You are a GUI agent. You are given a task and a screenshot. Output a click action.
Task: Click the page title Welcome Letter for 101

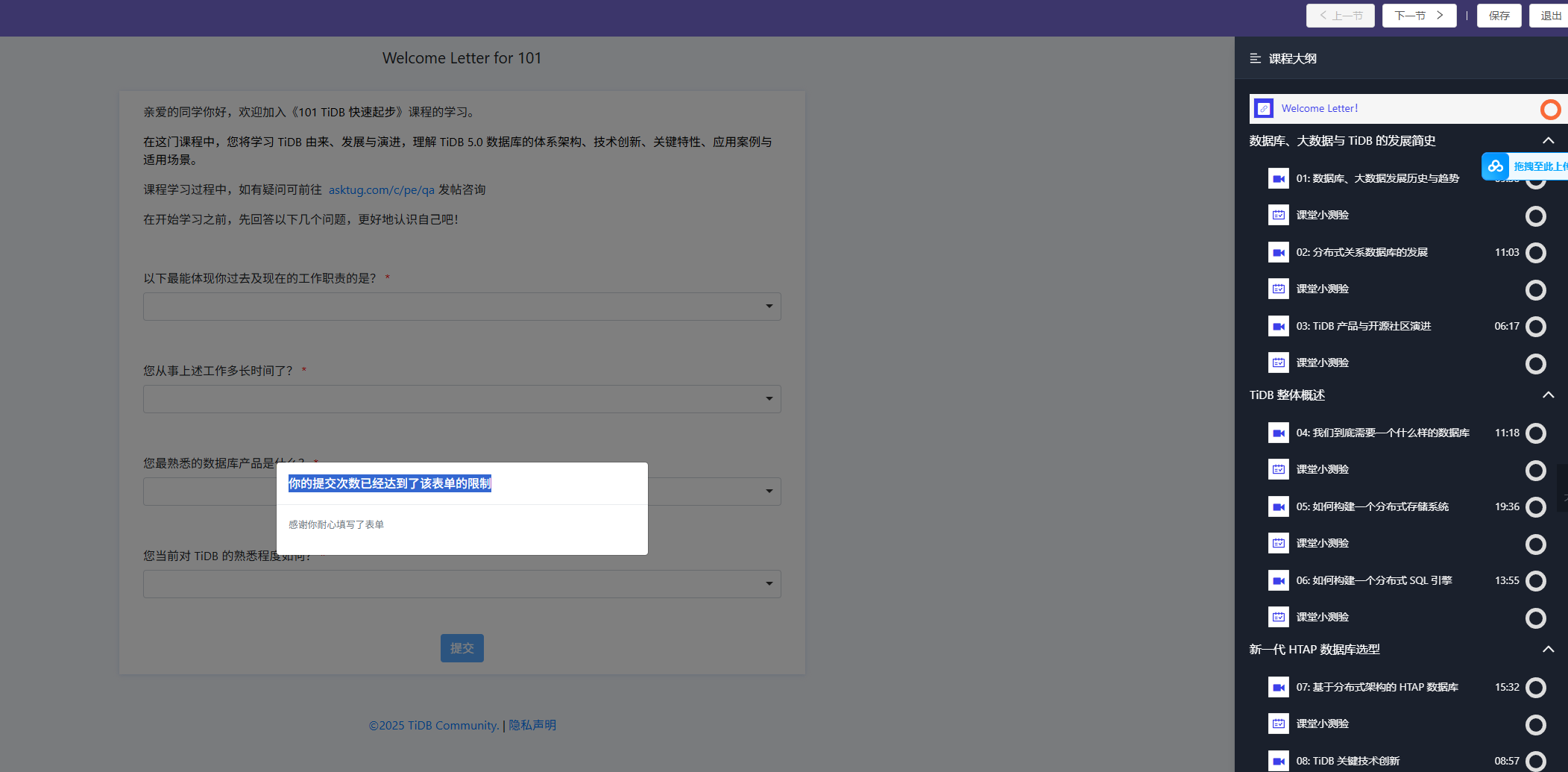(x=462, y=58)
